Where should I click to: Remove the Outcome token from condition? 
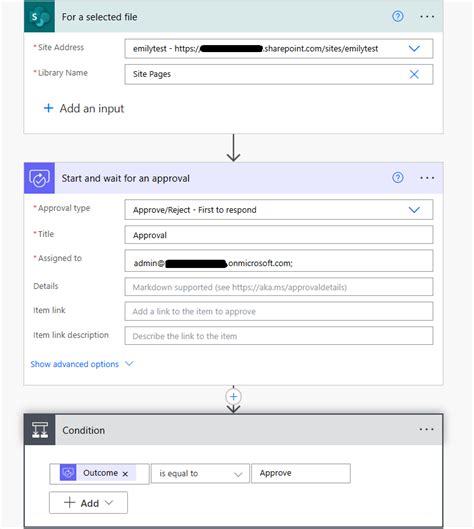pyautogui.click(x=125, y=474)
